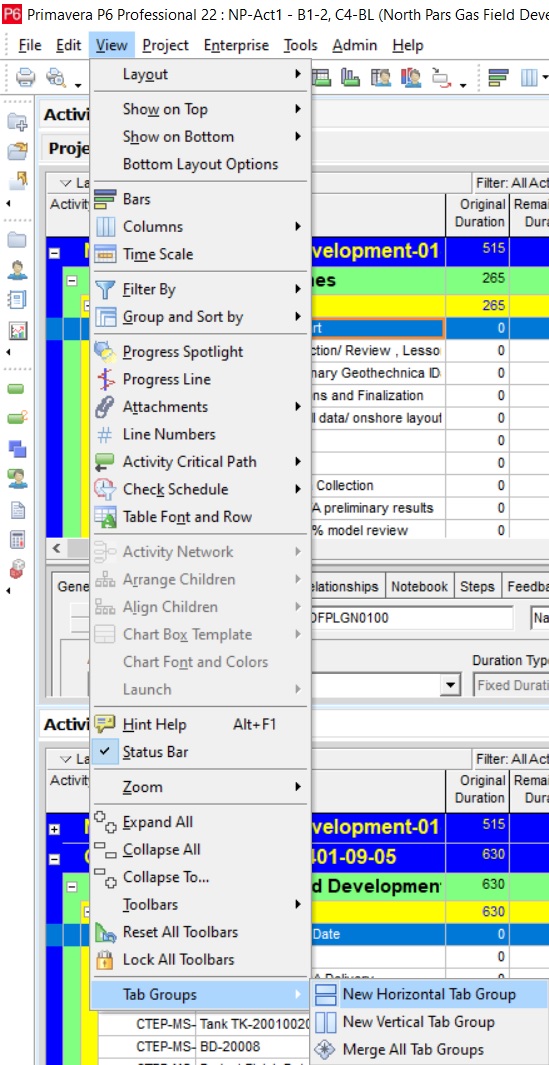Expand the Columns submenu
This screenshot has height=1065, width=549.
(x=201, y=226)
